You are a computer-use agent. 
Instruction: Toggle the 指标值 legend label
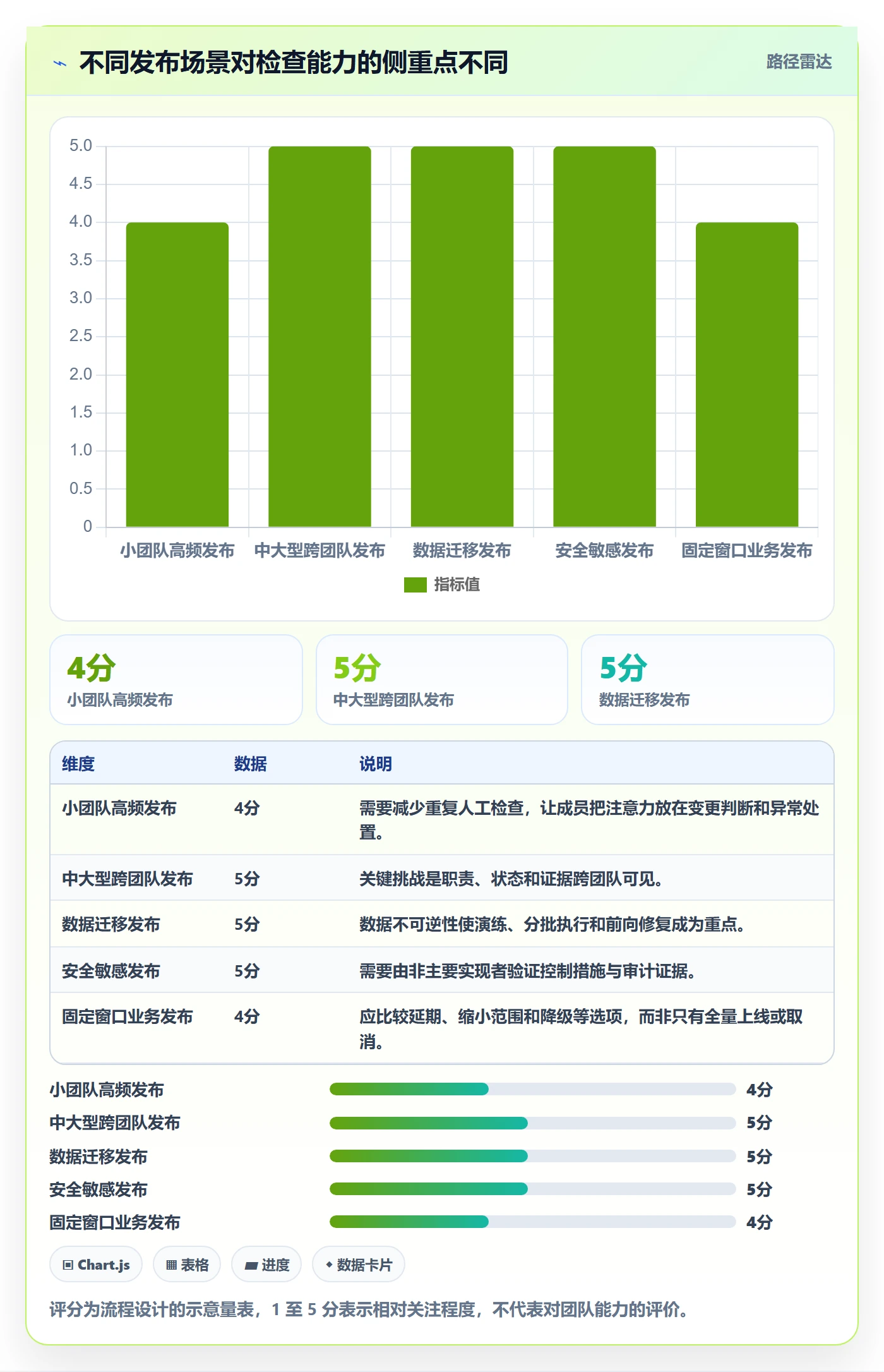[457, 585]
